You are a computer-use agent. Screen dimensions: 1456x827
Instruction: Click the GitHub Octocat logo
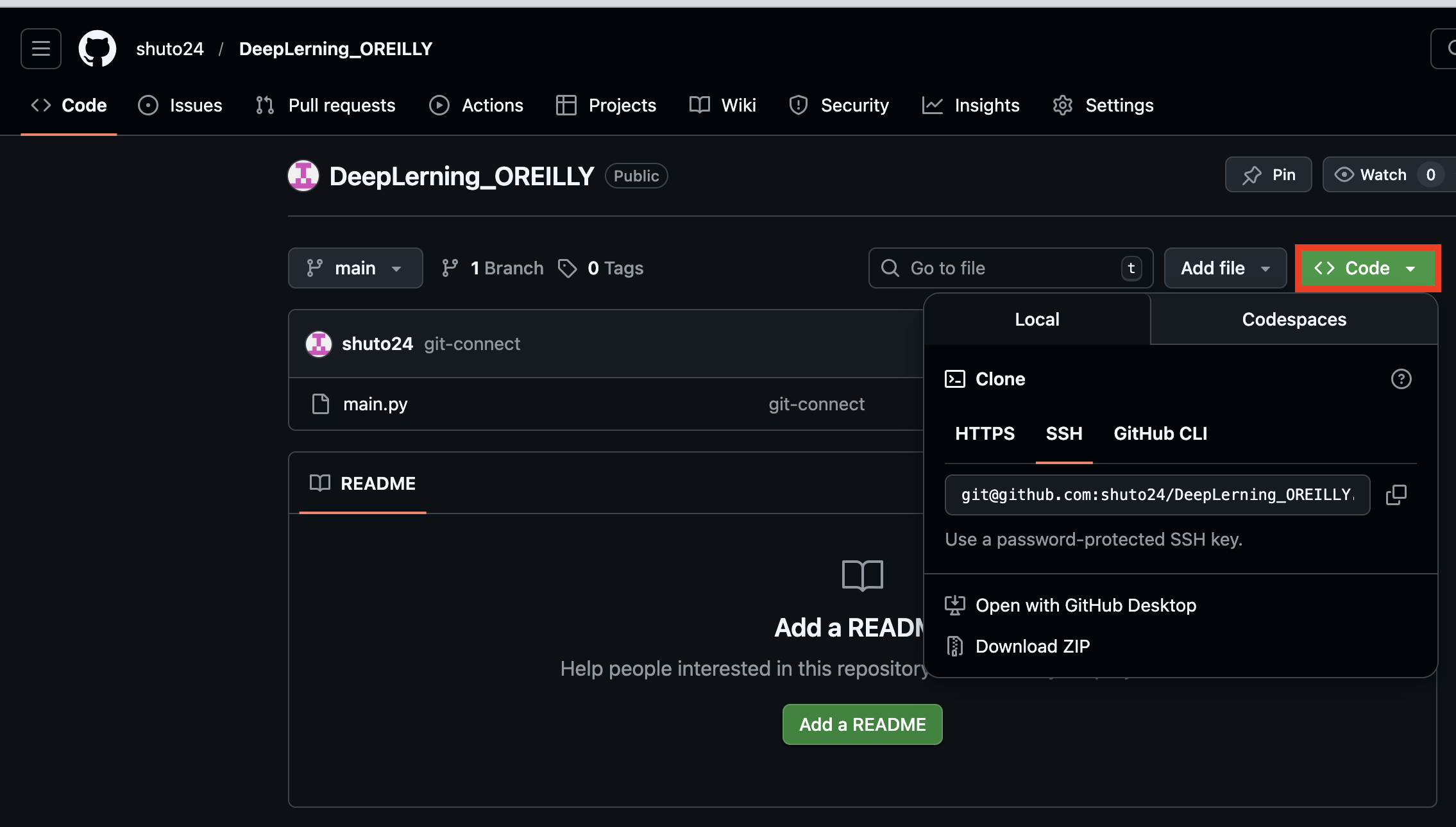[97, 49]
